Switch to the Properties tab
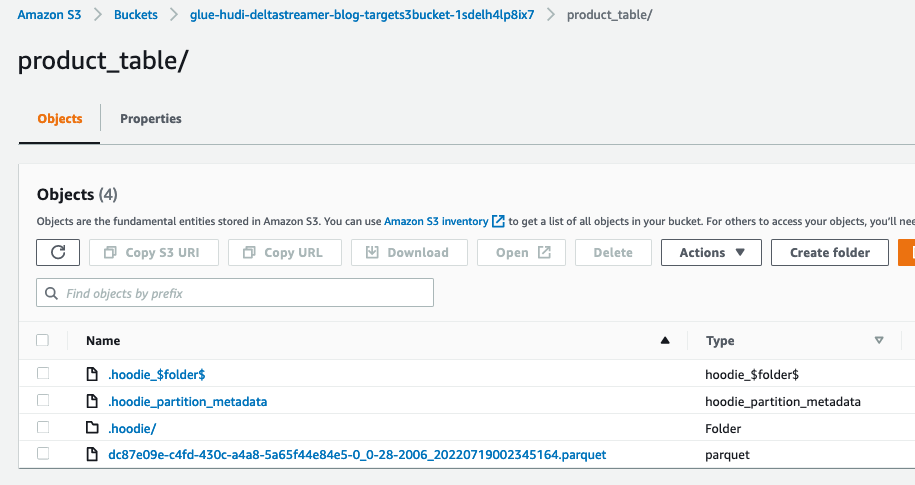Viewport: 915px width, 485px height. (x=151, y=119)
